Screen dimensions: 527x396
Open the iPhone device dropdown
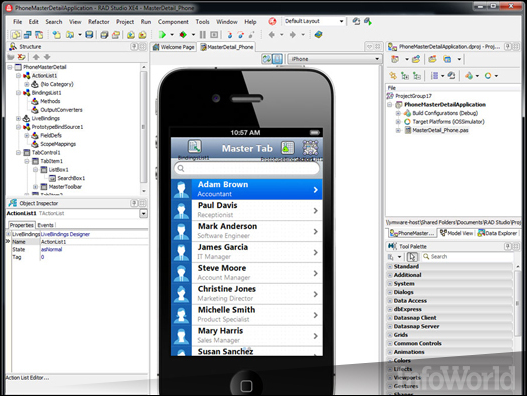335,59
